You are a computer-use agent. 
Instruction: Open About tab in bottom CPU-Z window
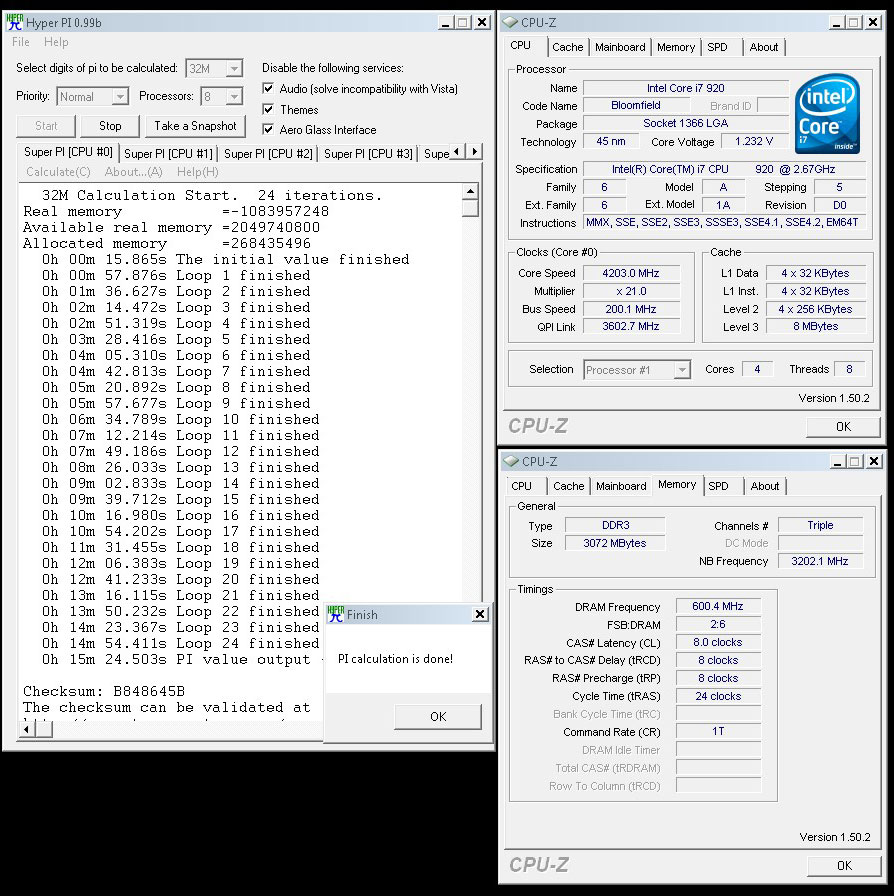(x=765, y=486)
